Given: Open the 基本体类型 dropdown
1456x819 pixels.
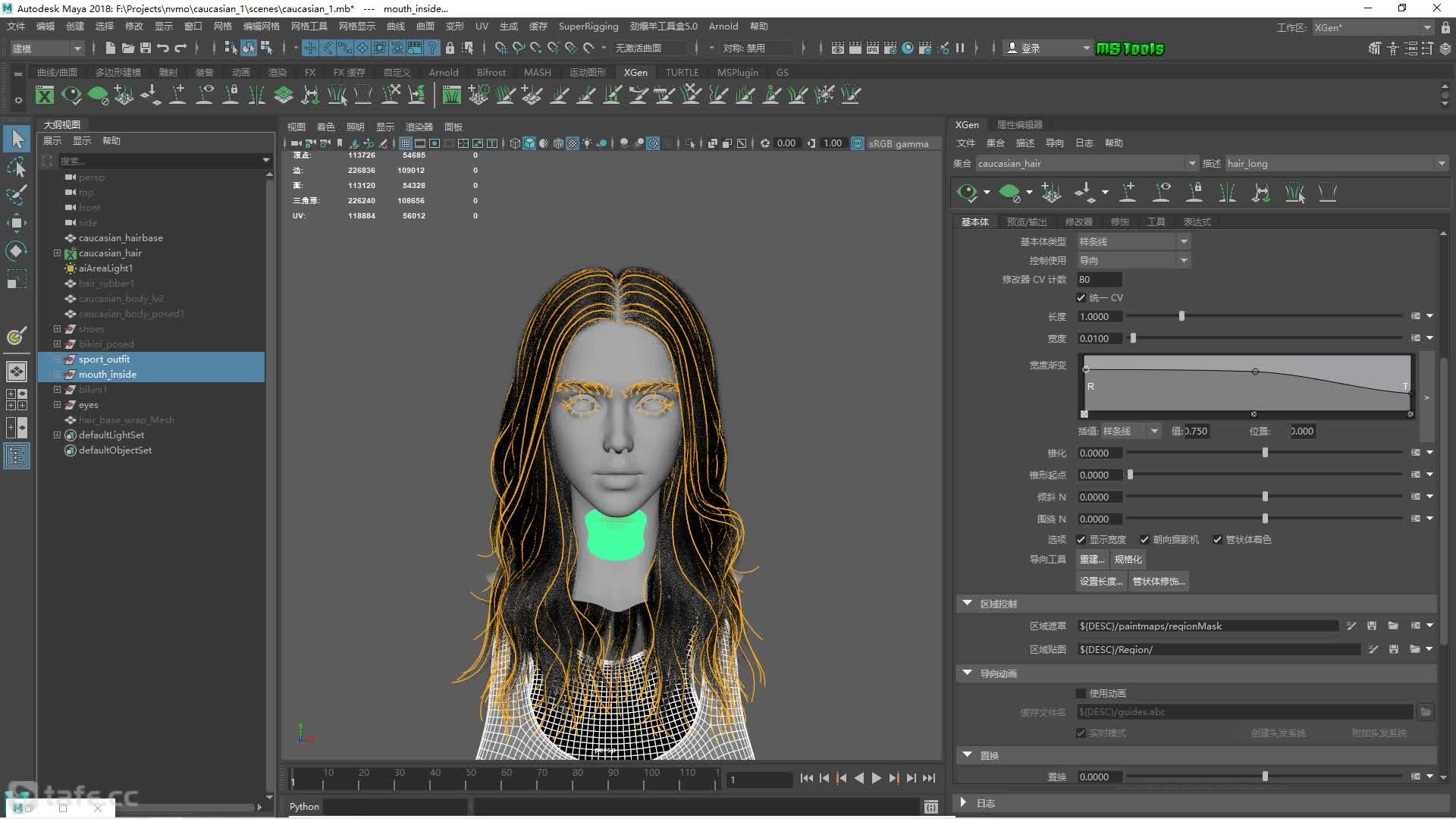Looking at the screenshot, I should (1134, 241).
